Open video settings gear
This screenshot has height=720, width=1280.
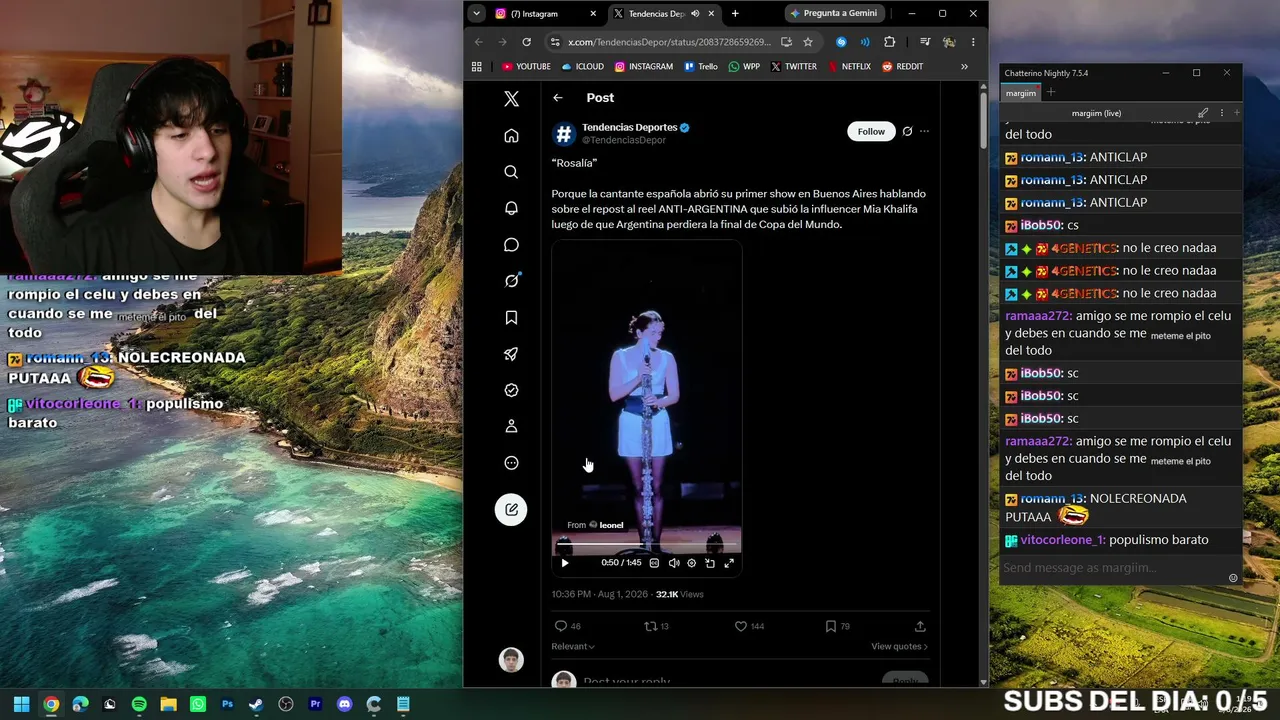coord(691,563)
